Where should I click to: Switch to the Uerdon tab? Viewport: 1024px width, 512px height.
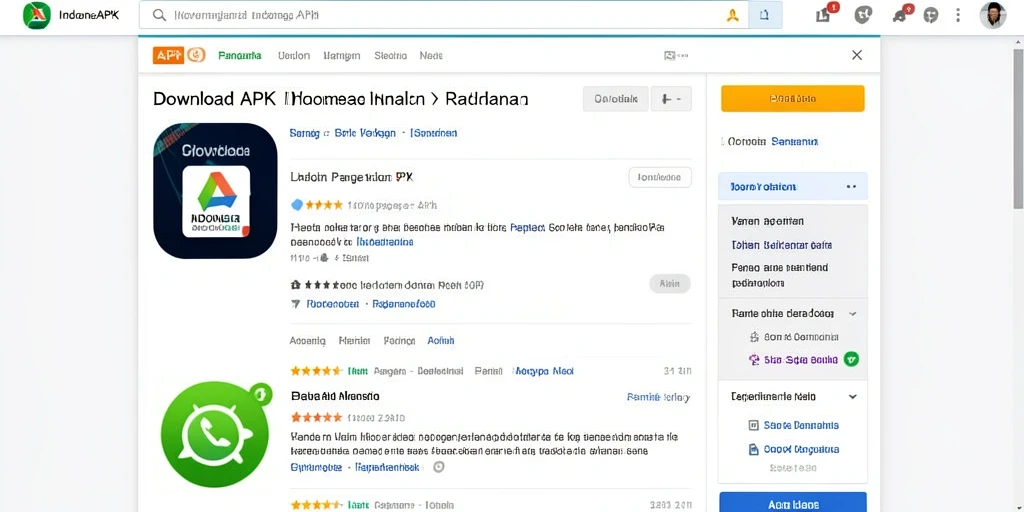click(x=294, y=56)
